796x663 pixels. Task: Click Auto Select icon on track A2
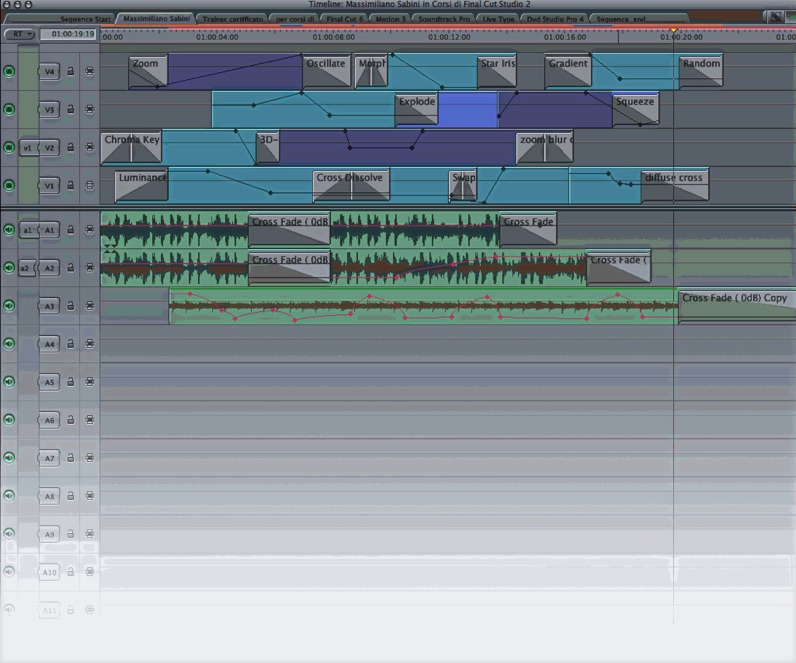tap(90, 268)
